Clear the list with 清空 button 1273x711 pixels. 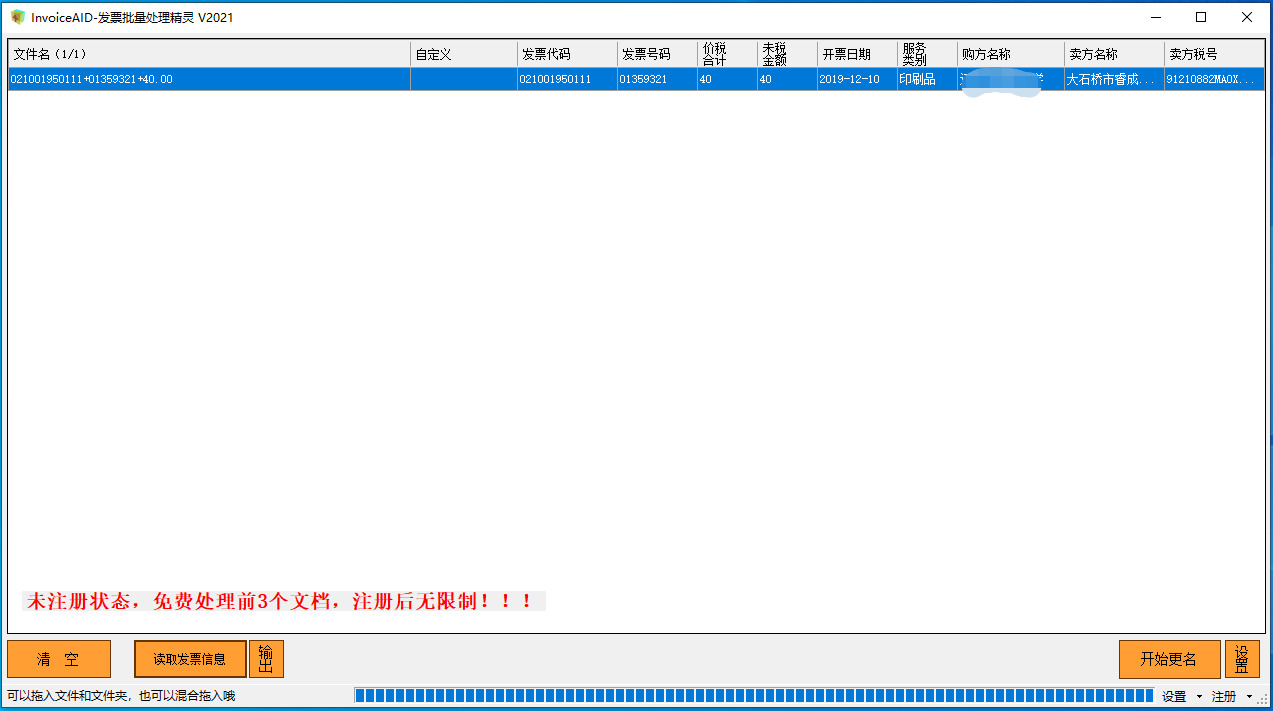59,659
